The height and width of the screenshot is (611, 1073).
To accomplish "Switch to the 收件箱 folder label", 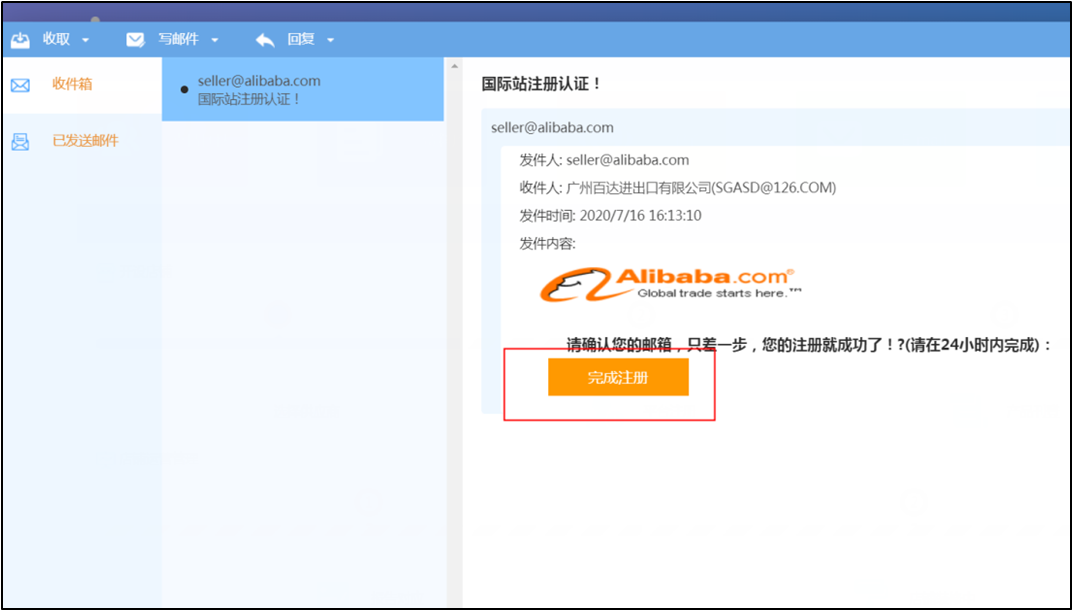I will [x=72, y=85].
